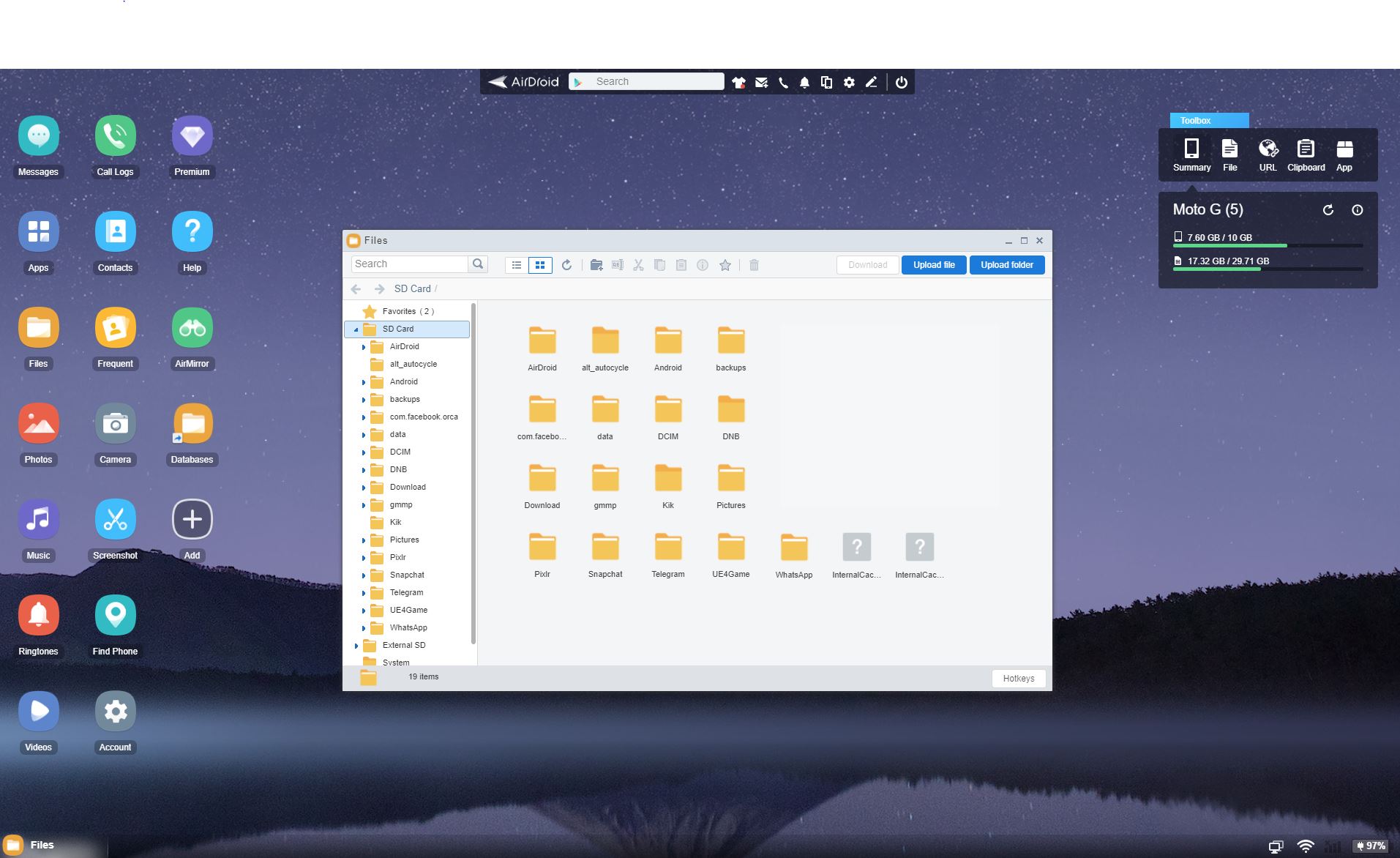
Task: Click internal storage usage bar 7.60 GB
Action: pos(1268,246)
